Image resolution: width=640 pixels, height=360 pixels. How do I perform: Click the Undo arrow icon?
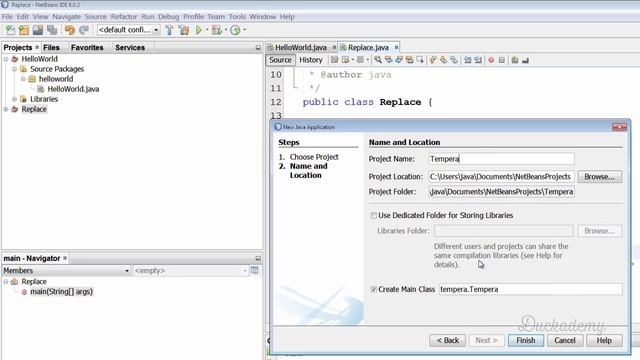click(x=70, y=30)
